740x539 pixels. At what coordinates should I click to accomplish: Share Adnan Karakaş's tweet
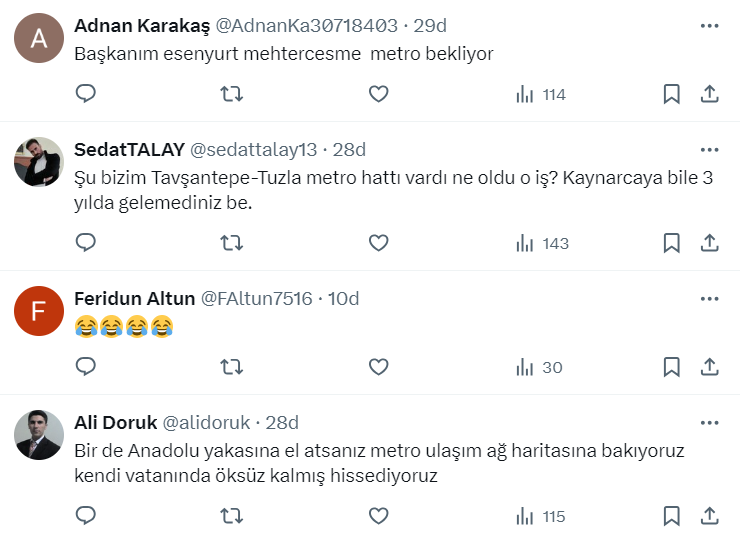click(709, 94)
